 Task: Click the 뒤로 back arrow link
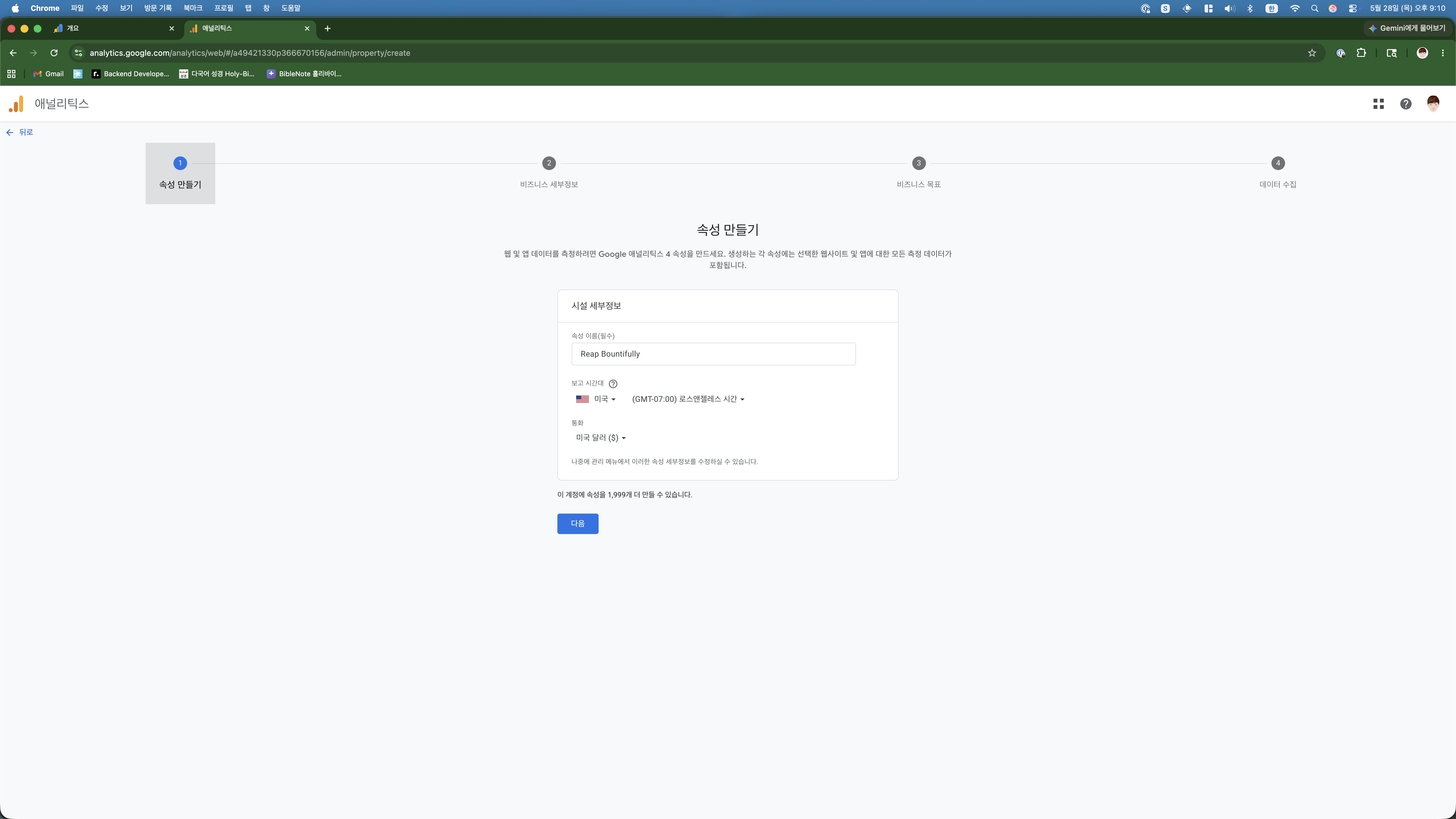[20, 132]
